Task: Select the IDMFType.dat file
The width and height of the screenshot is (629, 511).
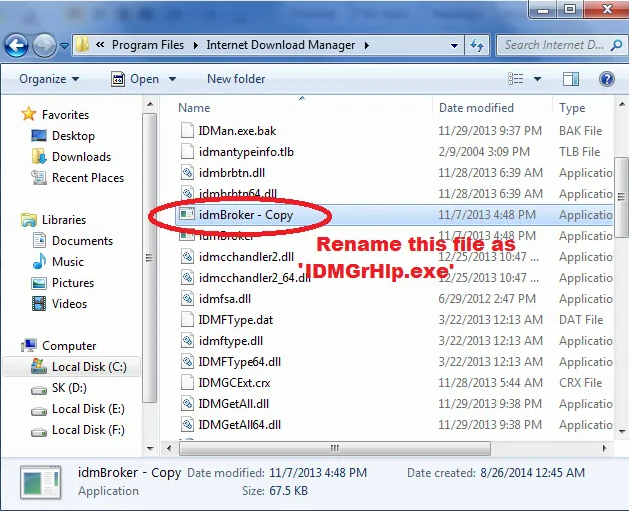Action: (235, 320)
